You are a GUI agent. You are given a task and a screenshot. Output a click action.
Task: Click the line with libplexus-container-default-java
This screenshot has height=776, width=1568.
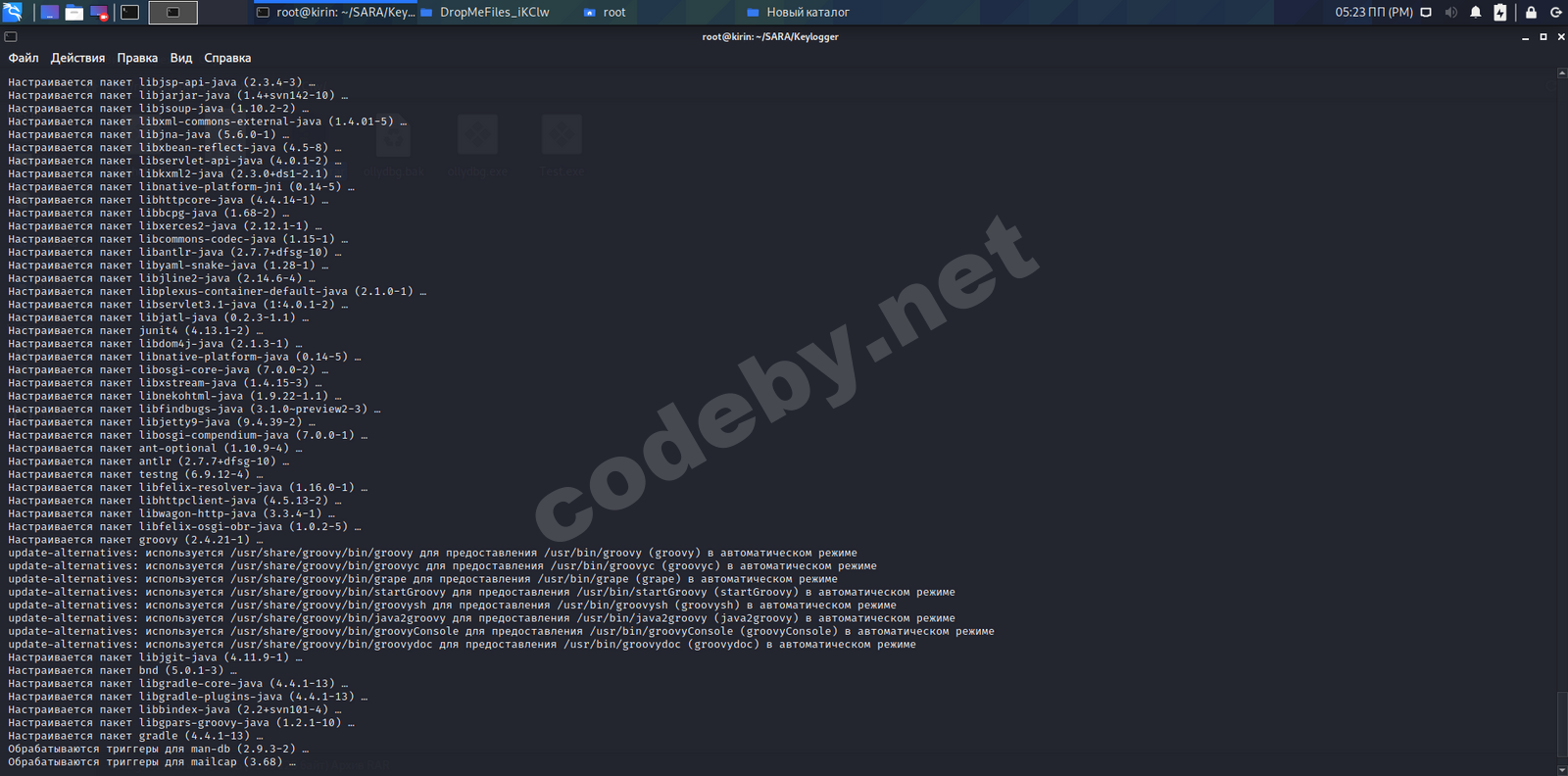pos(217,292)
